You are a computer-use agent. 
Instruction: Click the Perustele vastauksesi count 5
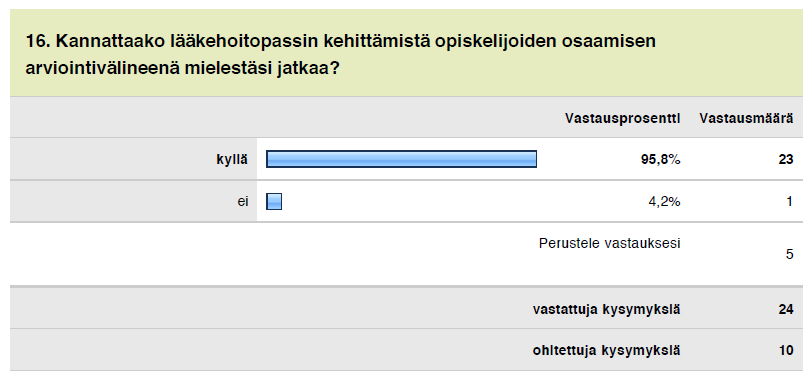(789, 254)
